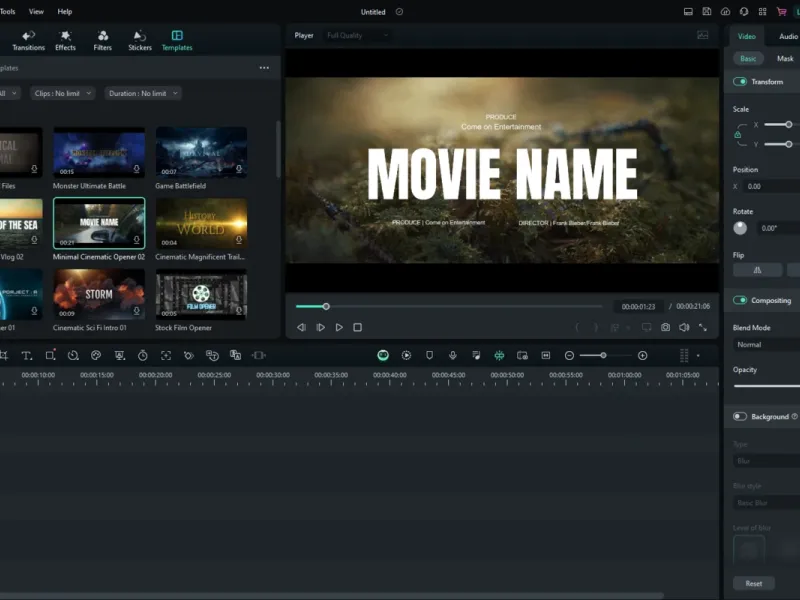Open the Stickers panel
The image size is (800, 600).
click(x=140, y=40)
